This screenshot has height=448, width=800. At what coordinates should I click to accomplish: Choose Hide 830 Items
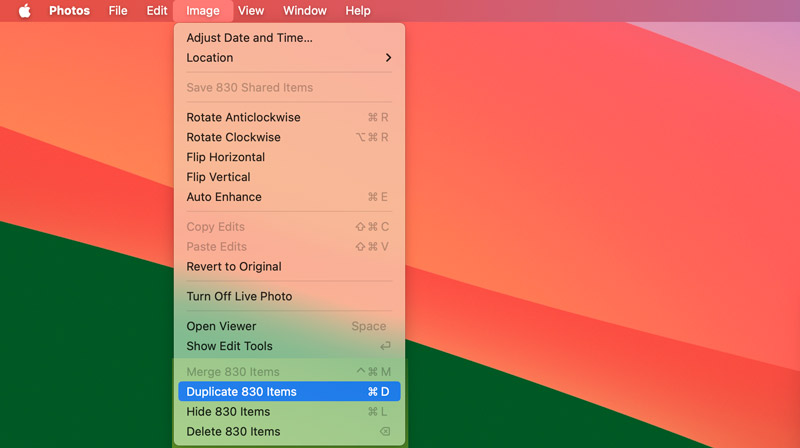(289, 411)
